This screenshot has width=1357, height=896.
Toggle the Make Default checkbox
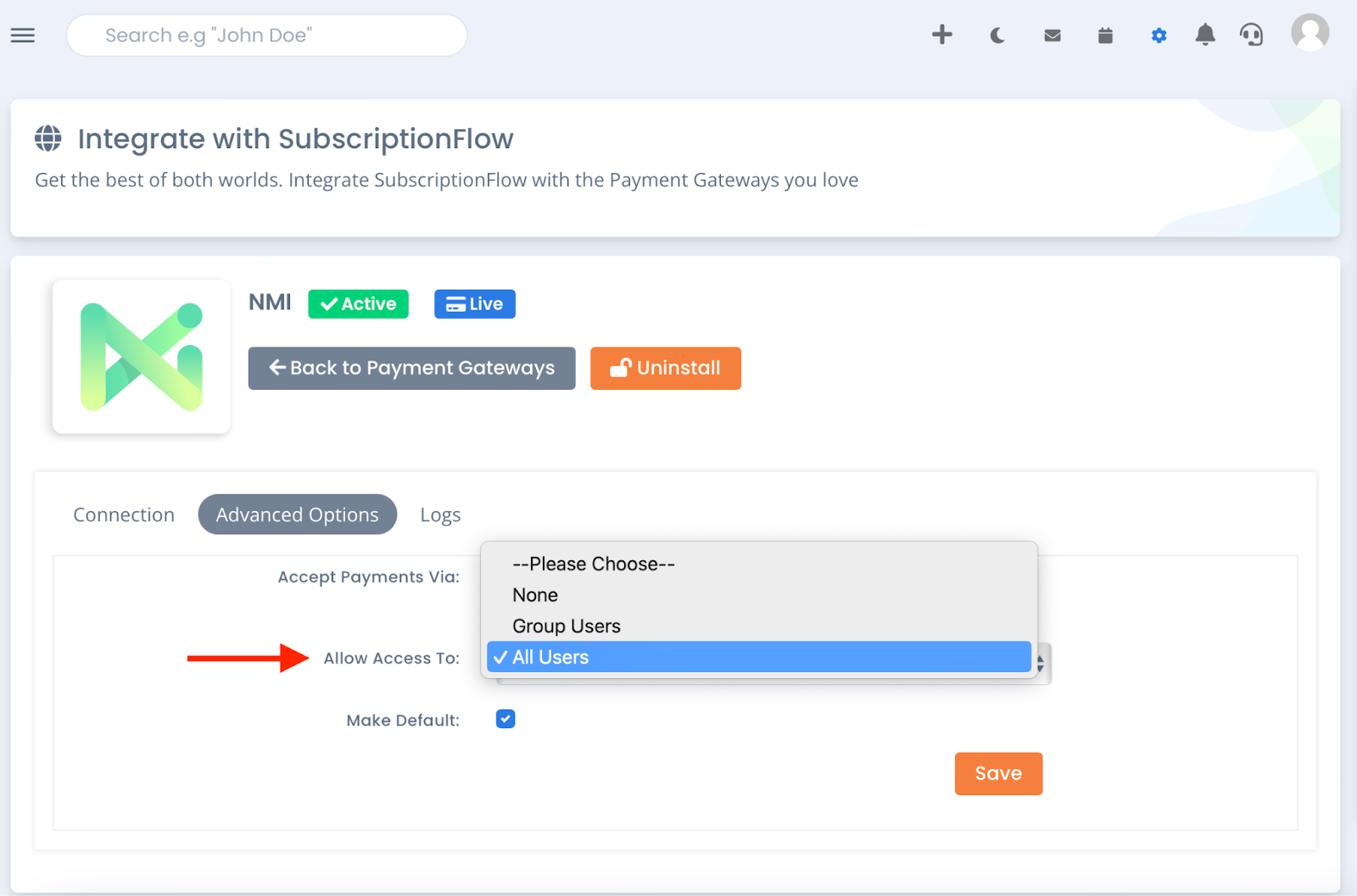(x=505, y=719)
